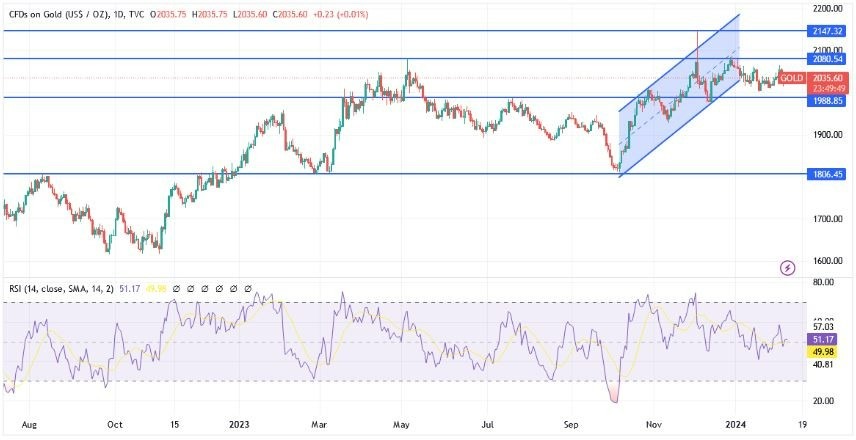Select the red GOLD symbol tag
Viewport: 856px width, 440px height.
pos(791,79)
